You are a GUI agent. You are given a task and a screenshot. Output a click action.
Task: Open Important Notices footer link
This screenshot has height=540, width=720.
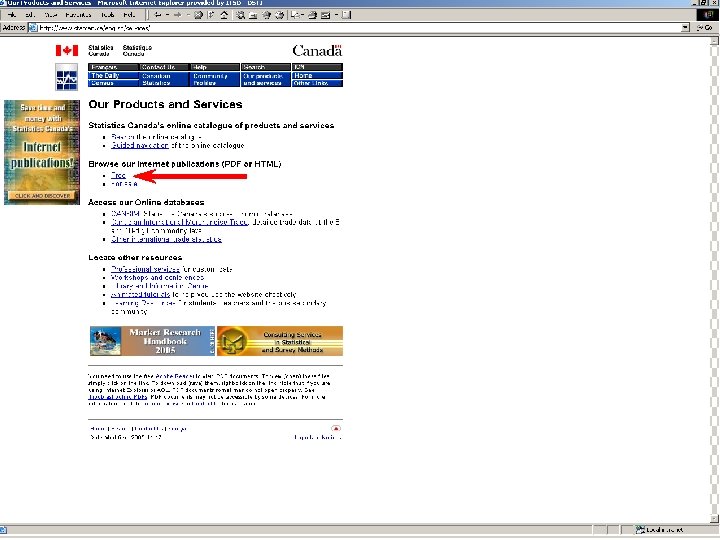pos(317,437)
